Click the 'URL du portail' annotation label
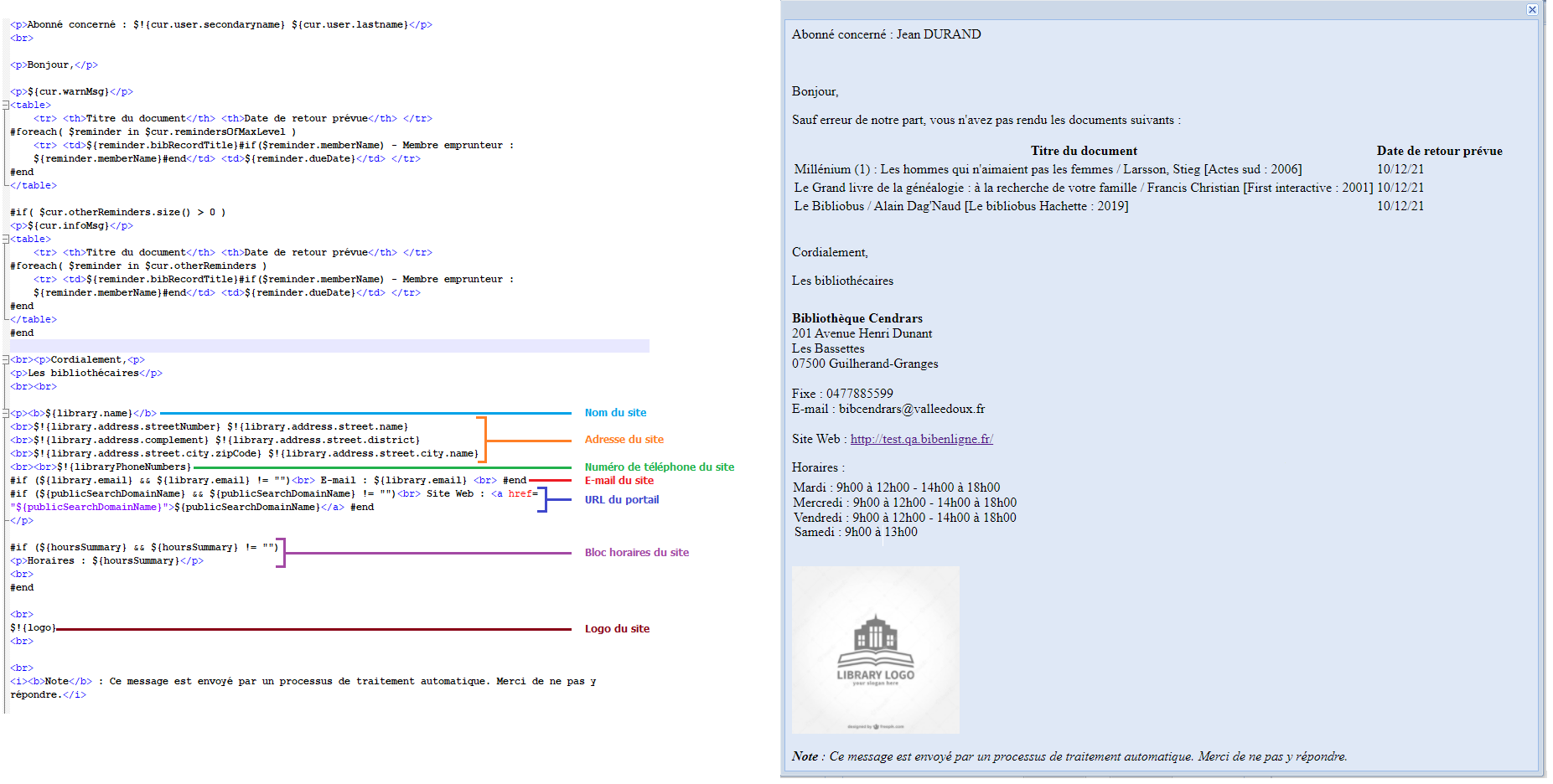The width and height of the screenshot is (1553, 784). 621,500
